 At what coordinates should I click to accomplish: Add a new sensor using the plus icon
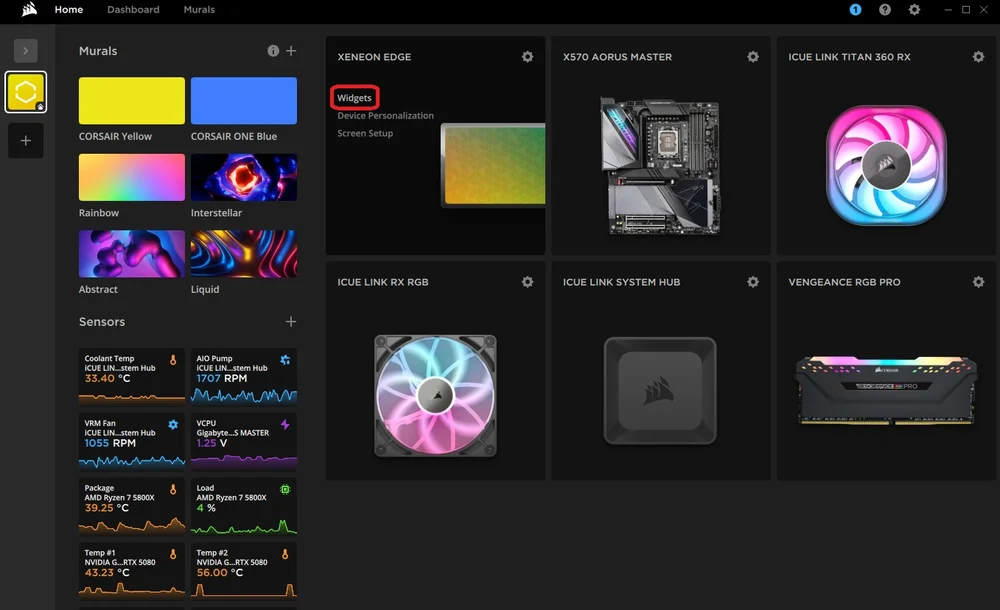click(291, 322)
